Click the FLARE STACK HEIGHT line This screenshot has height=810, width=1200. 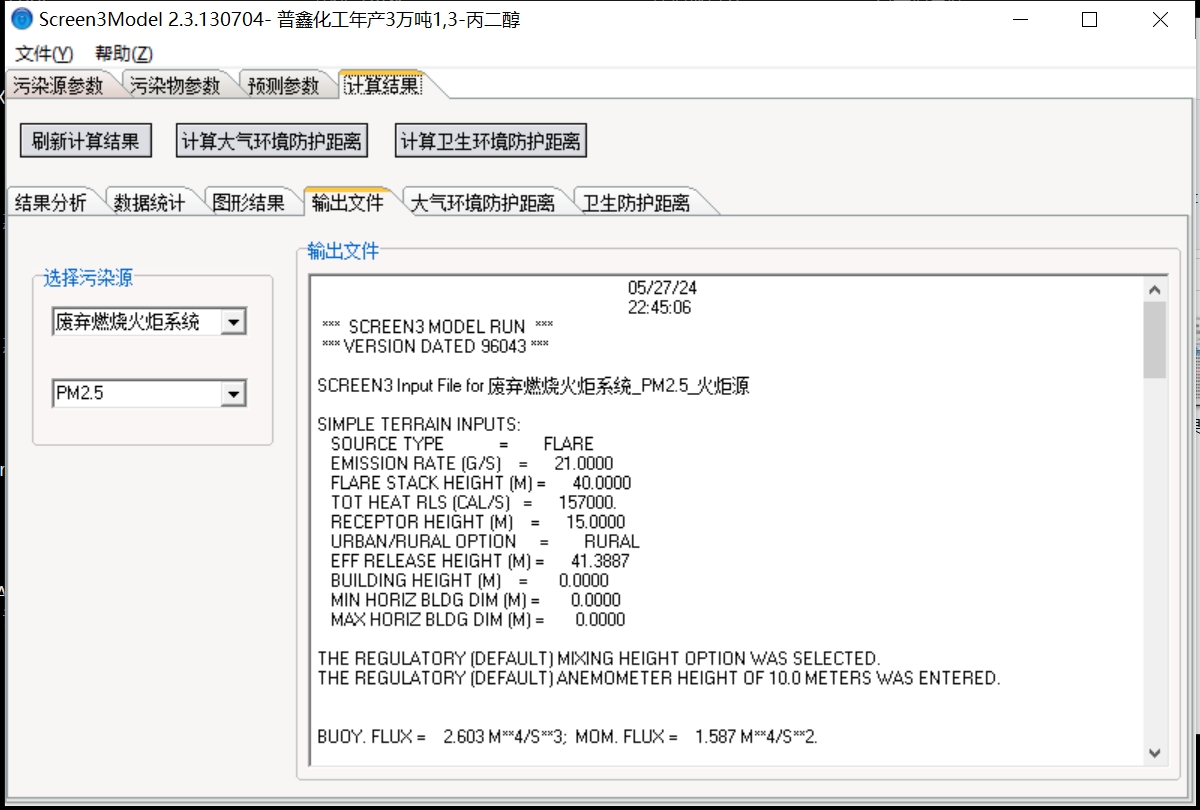click(481, 483)
